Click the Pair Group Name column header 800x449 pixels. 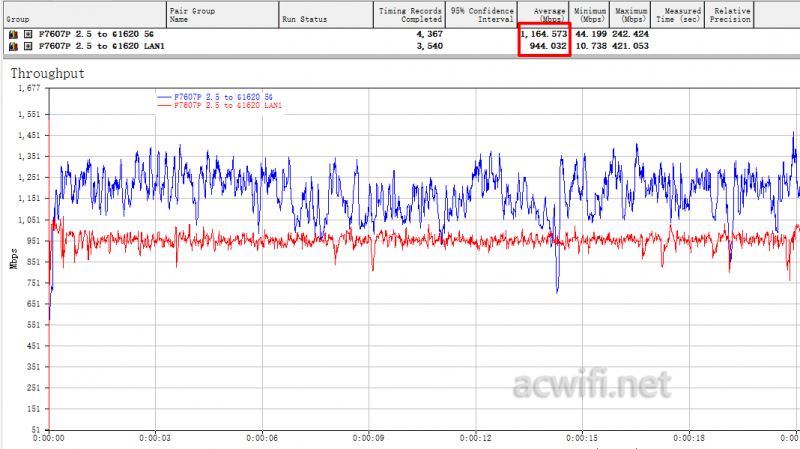point(223,15)
